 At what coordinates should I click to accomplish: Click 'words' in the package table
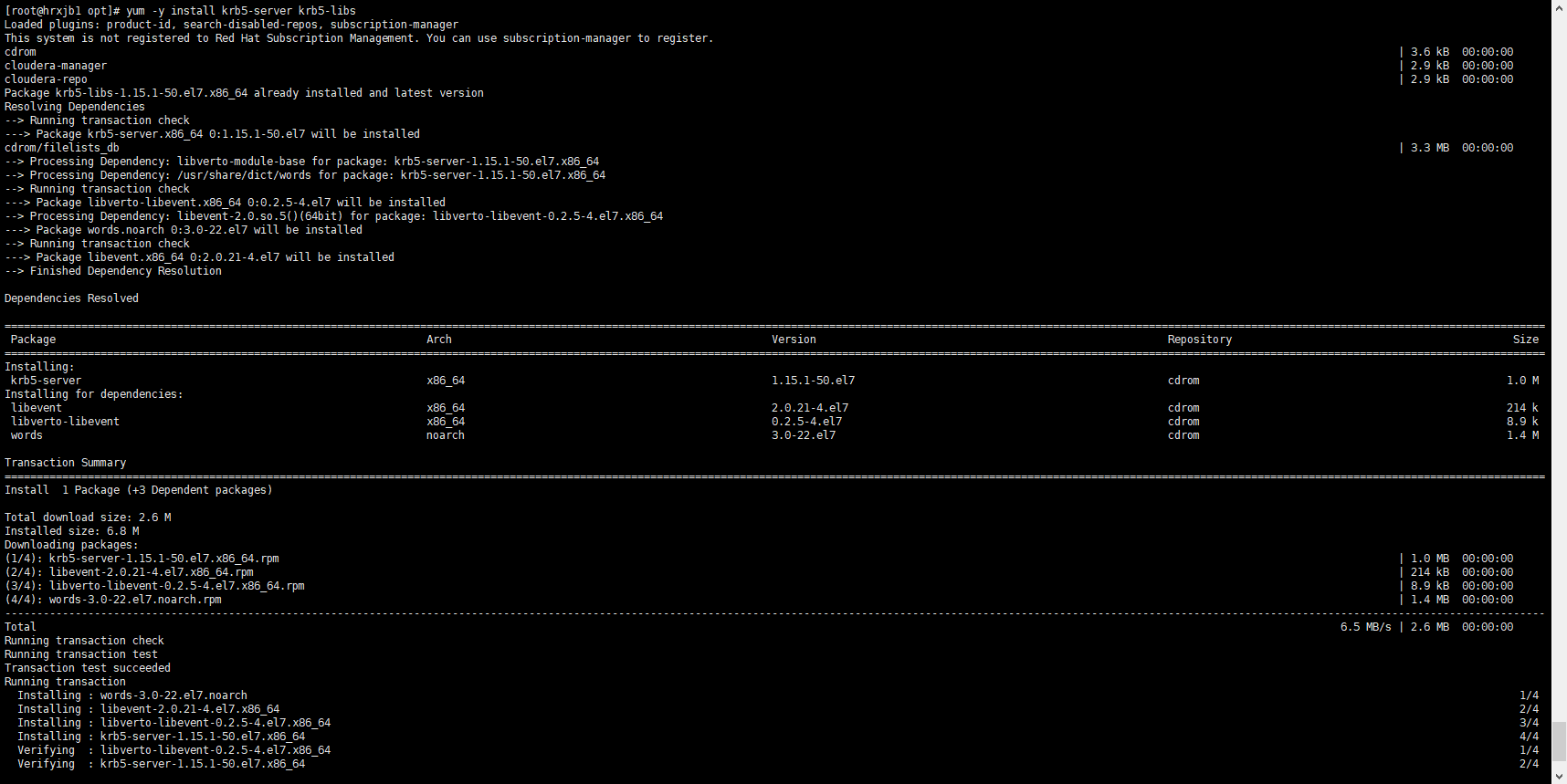point(27,435)
